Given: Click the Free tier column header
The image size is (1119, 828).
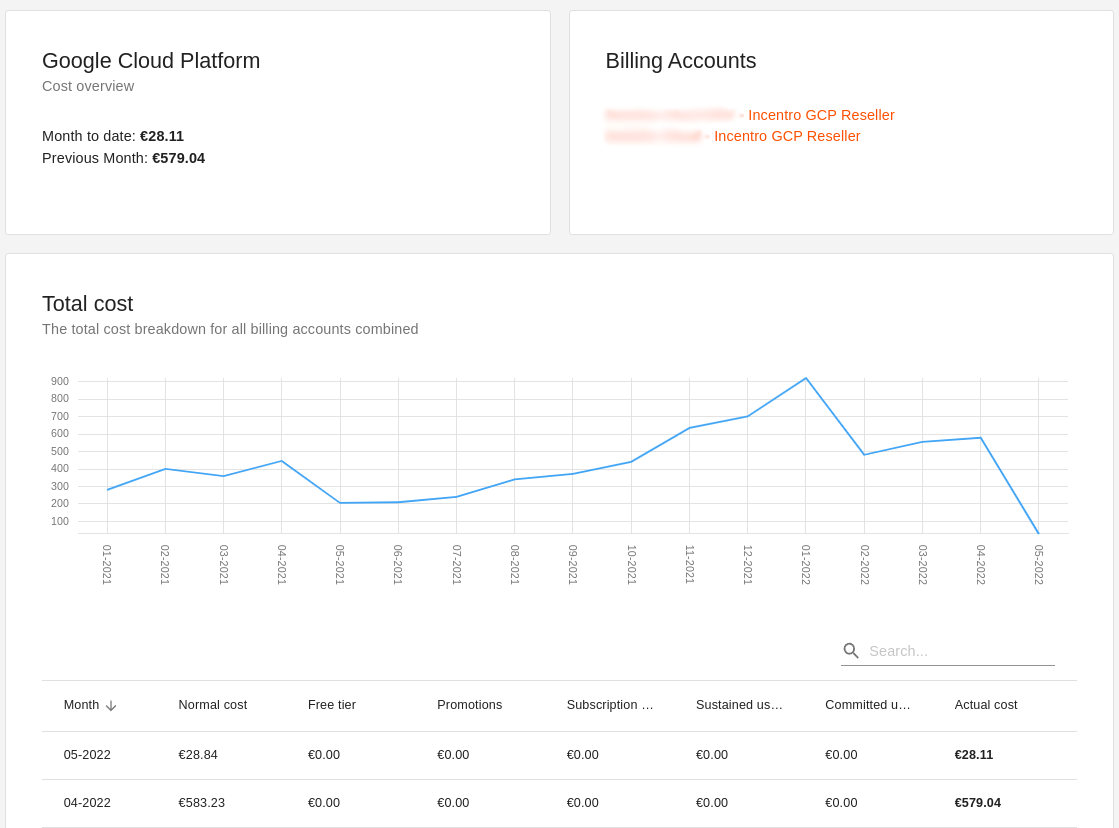Looking at the screenshot, I should (332, 705).
